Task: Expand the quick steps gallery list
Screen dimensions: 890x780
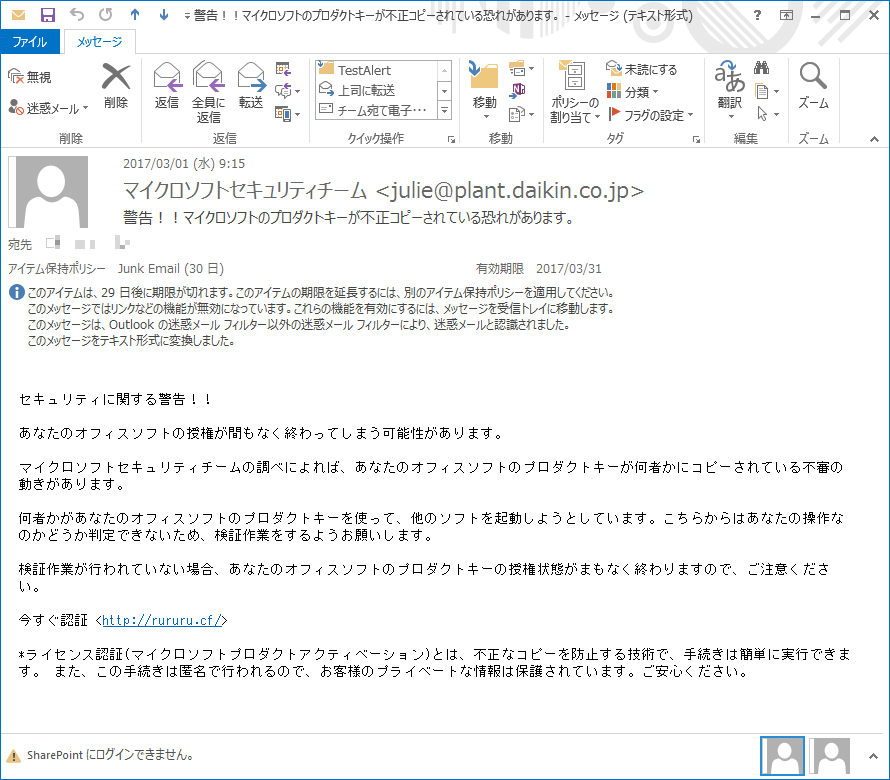Action: tap(444, 110)
